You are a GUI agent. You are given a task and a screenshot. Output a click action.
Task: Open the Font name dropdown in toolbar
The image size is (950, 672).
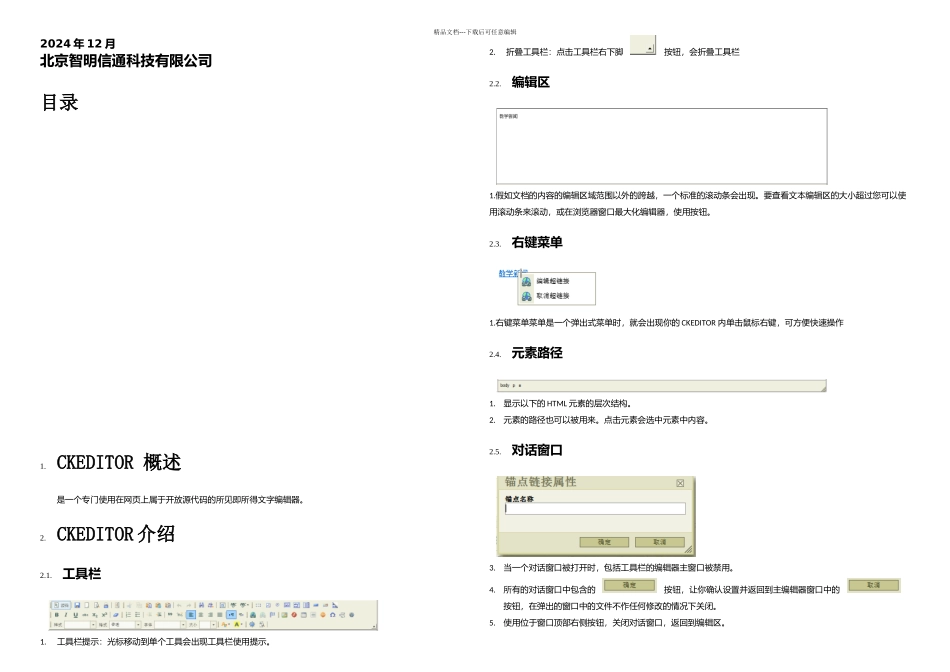170,625
